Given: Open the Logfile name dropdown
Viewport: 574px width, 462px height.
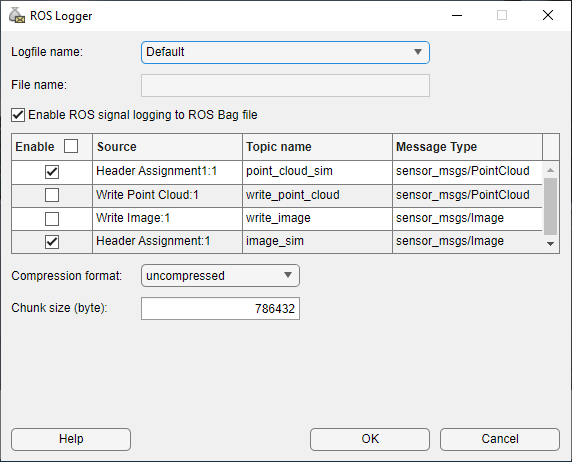Looking at the screenshot, I should point(285,52).
